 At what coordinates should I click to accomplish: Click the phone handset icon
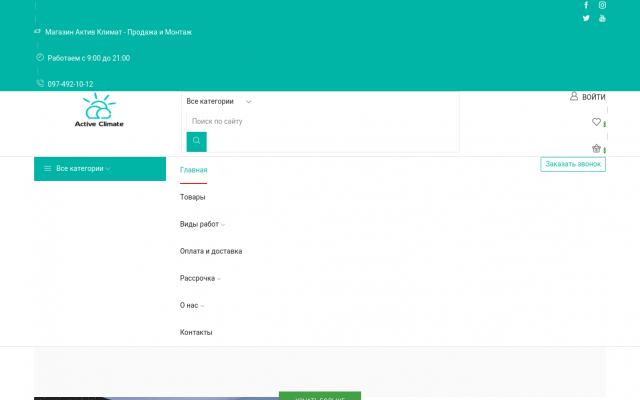(40, 83)
